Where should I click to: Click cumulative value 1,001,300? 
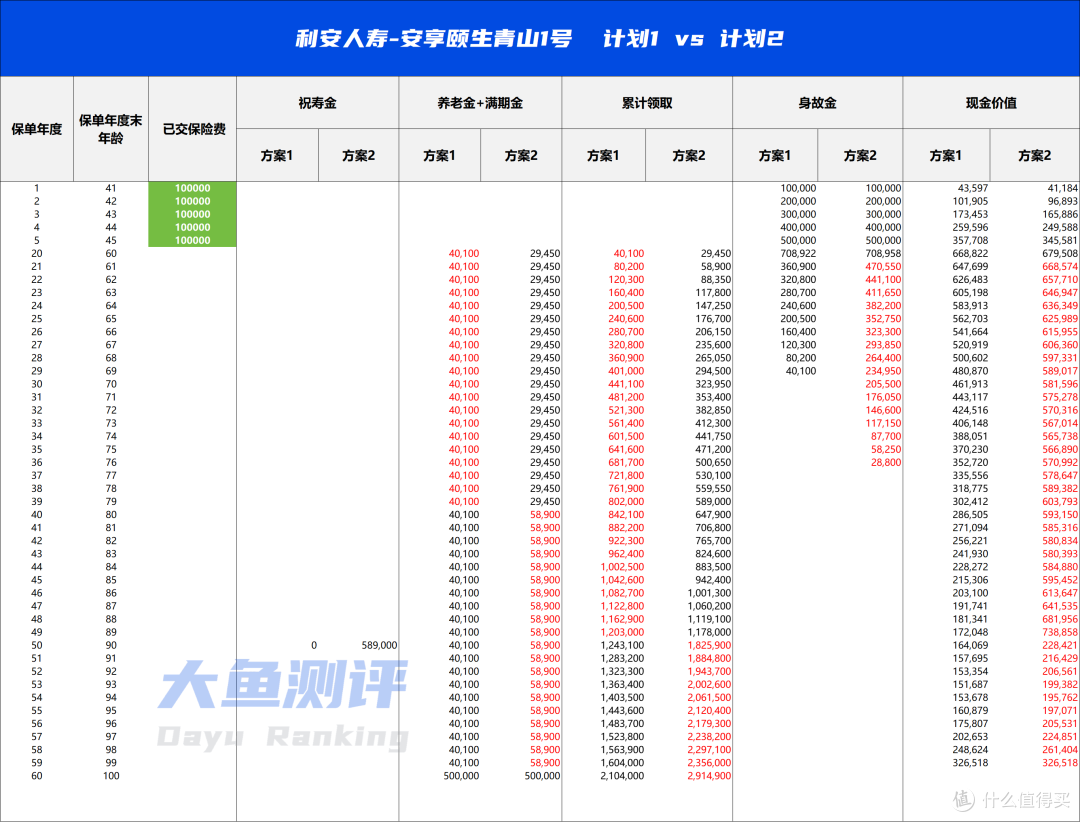pos(709,593)
